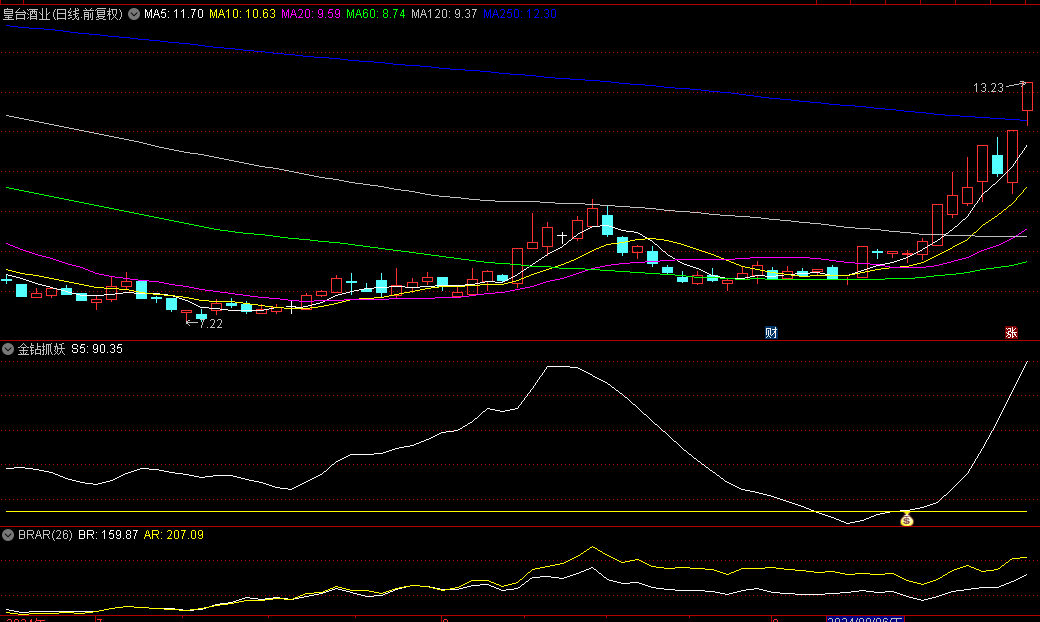Click the money bag signal icon
Viewport: 1040px width, 622px height.
tap(906, 519)
